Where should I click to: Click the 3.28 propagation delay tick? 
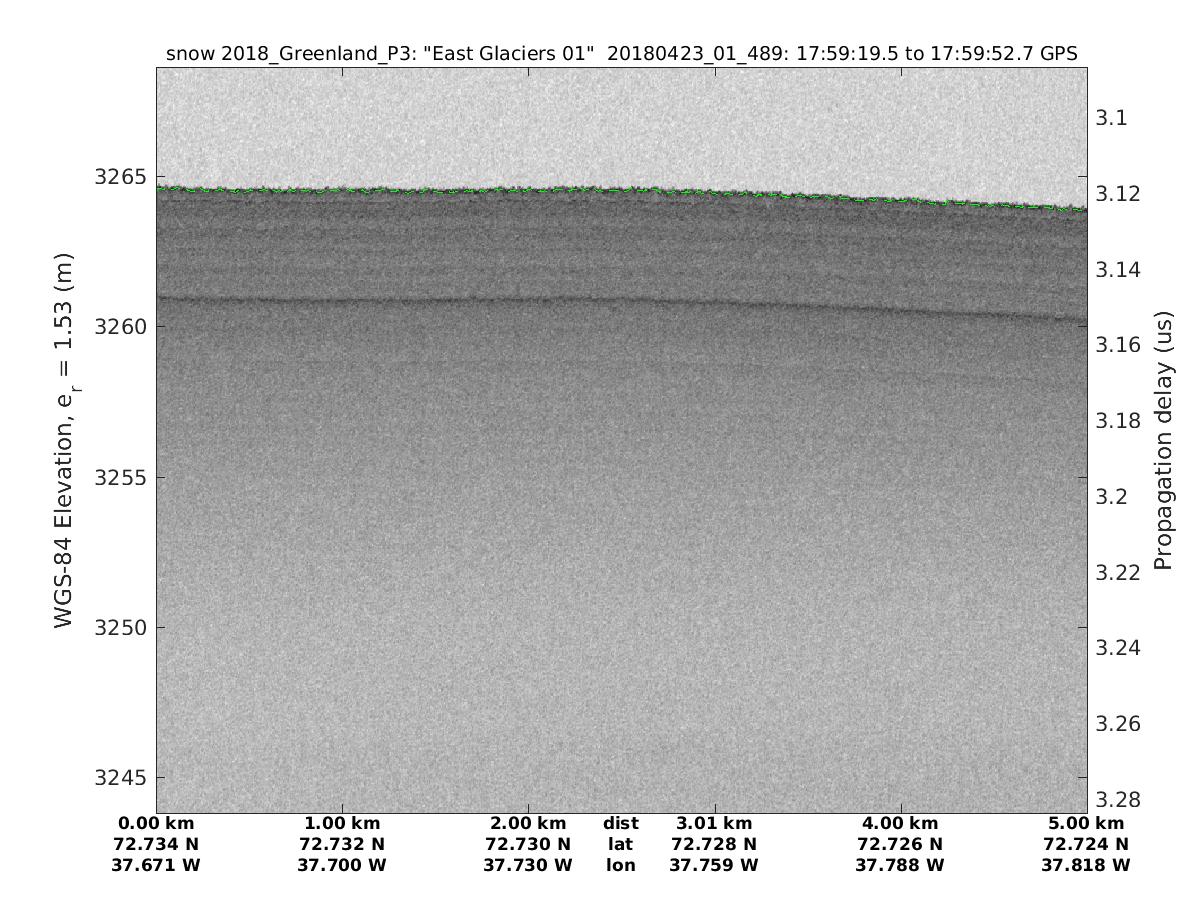[1119, 799]
